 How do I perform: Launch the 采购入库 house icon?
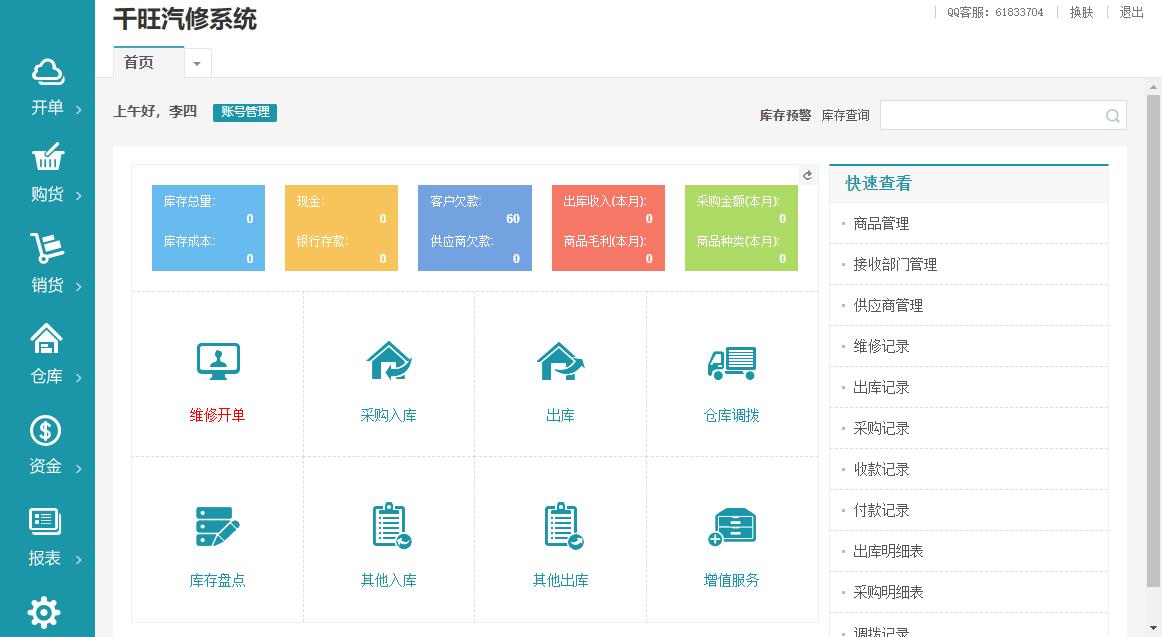389,361
